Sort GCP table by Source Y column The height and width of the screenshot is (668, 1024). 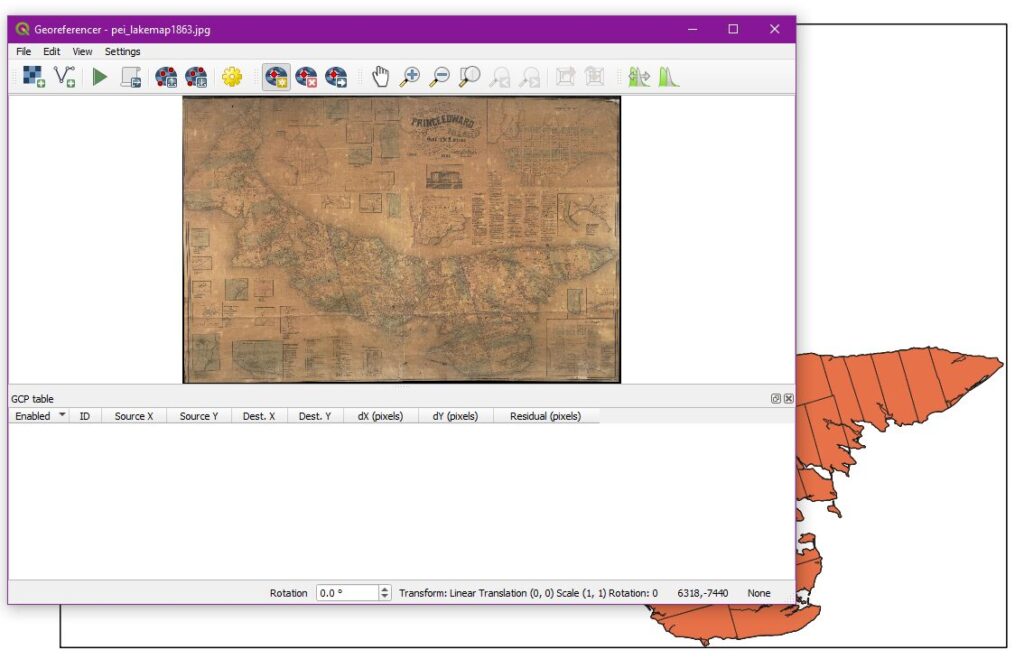199,416
